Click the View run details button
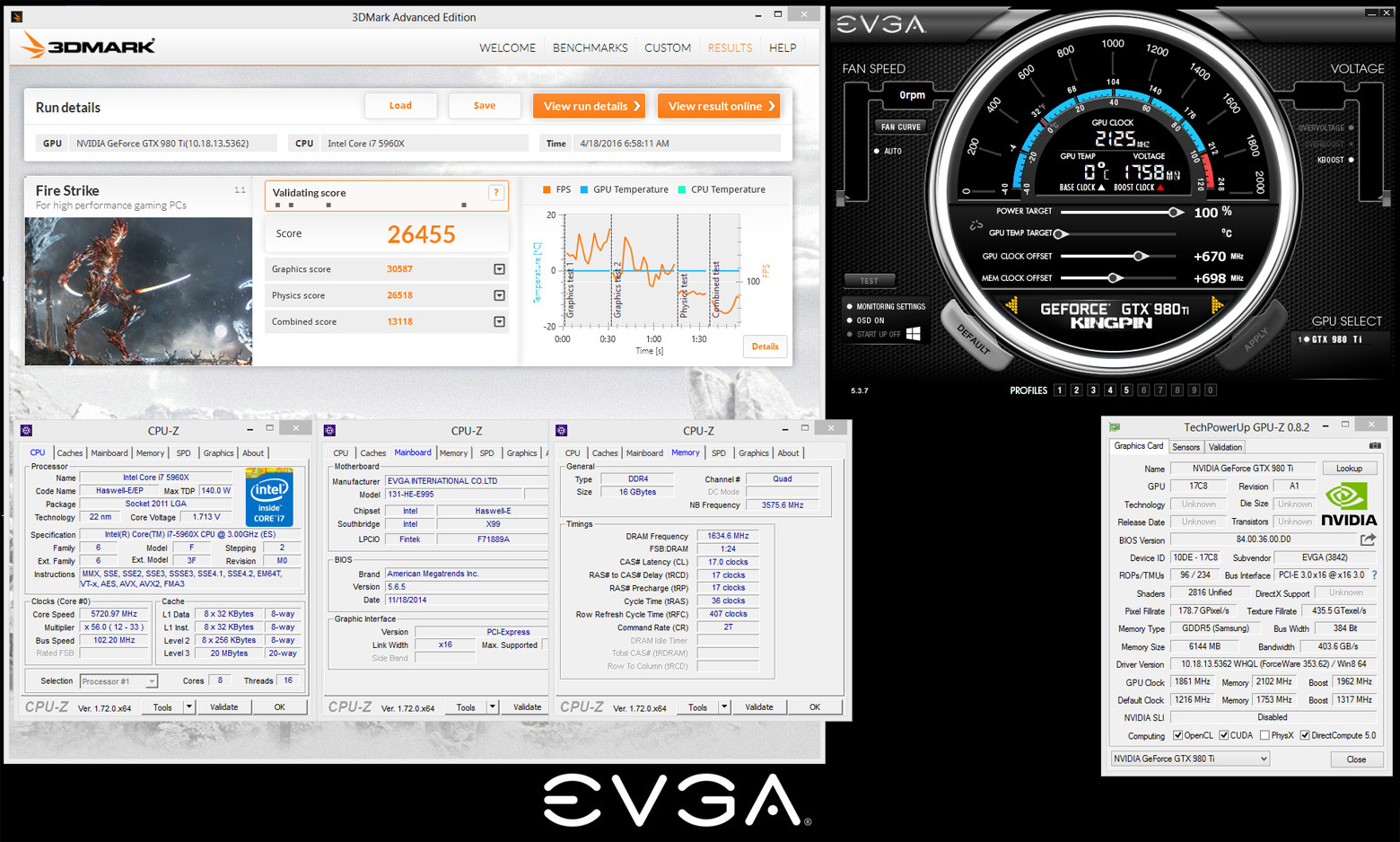This screenshot has width=1400, height=842. (591, 106)
